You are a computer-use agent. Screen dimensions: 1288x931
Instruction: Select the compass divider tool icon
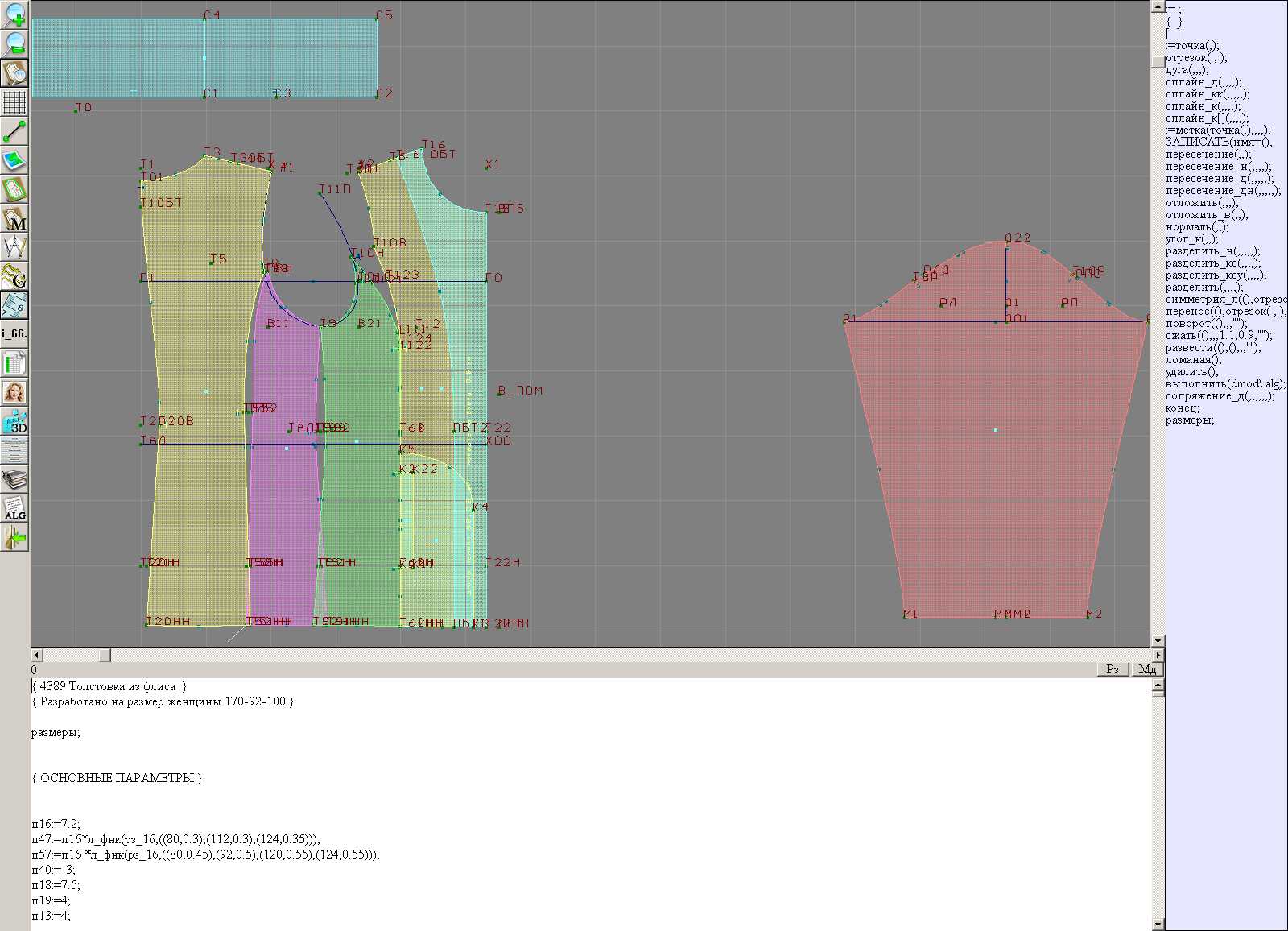(x=14, y=247)
